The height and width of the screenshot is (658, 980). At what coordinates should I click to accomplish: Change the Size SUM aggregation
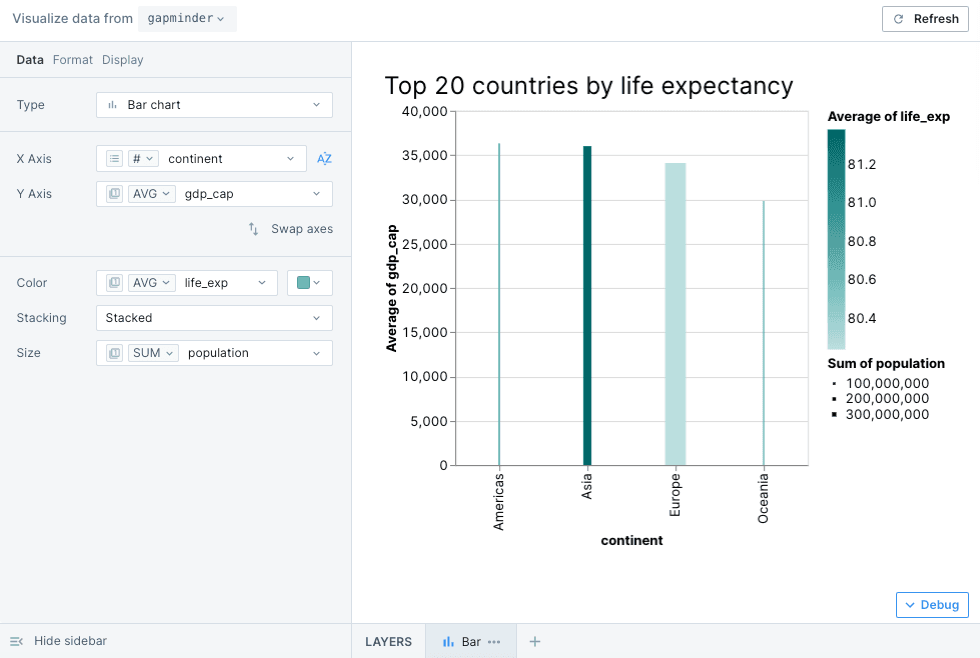(x=154, y=353)
